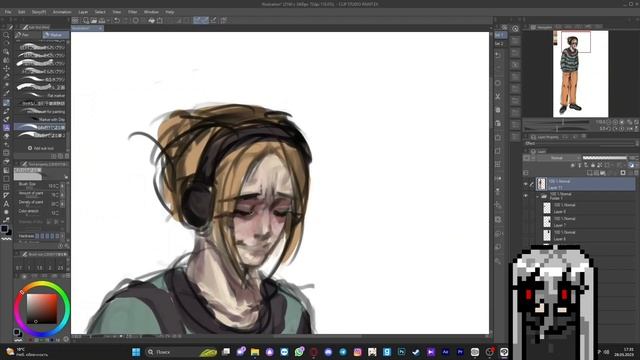The image size is (640, 360).
Task: Open Windows Start menu
Action: 136,352
